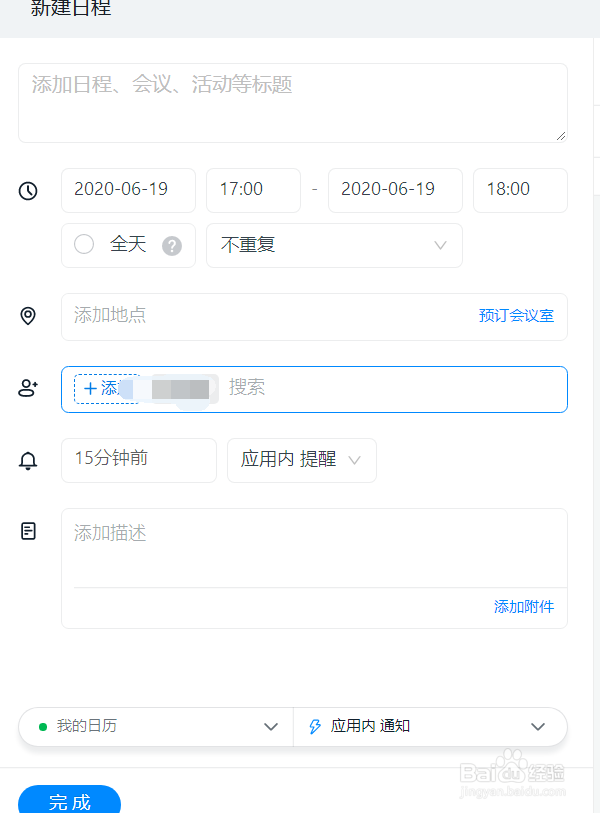Click the dashed add participant button
The image size is (600, 813).
click(x=107, y=389)
